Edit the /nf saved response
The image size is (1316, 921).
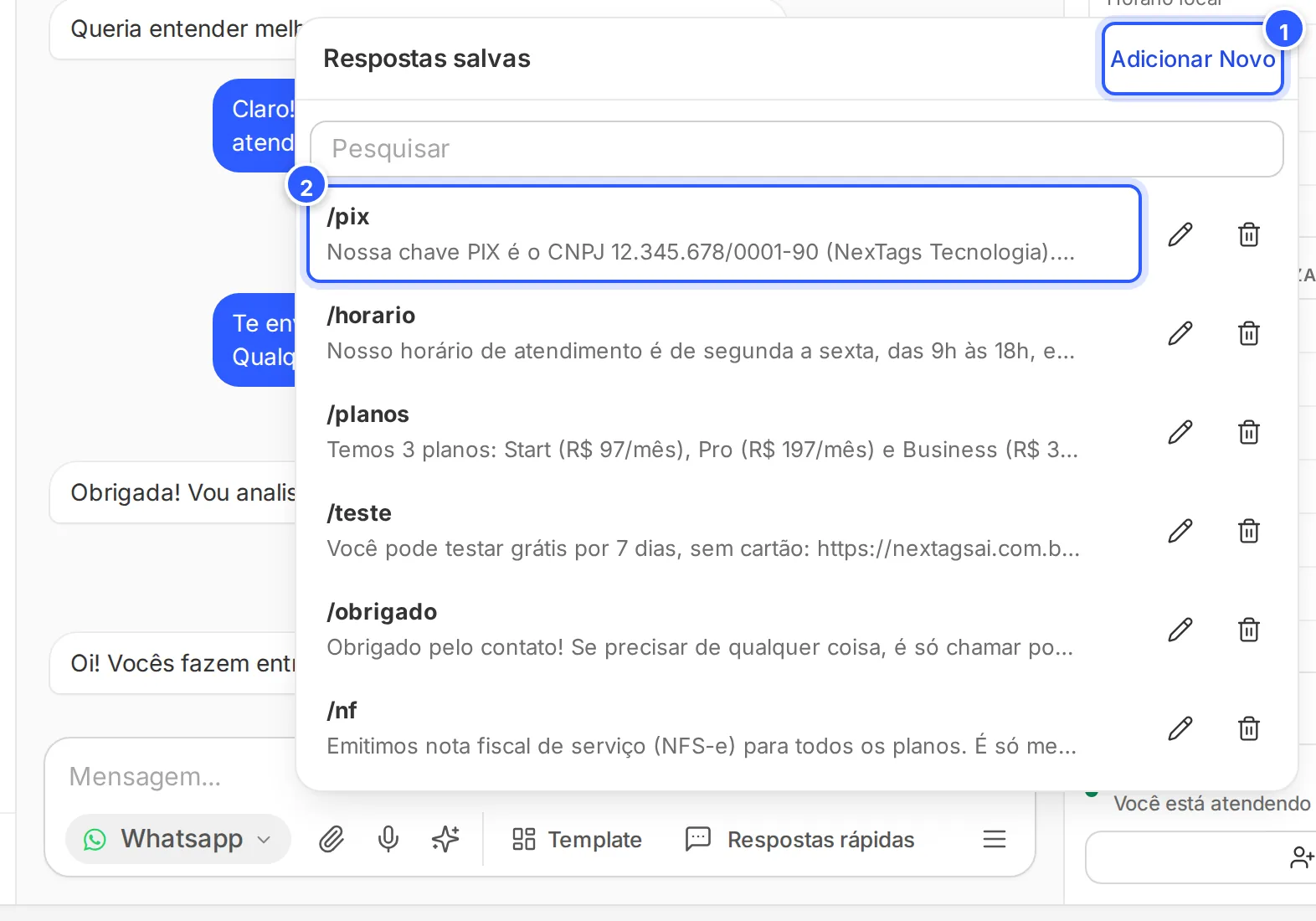click(1180, 728)
